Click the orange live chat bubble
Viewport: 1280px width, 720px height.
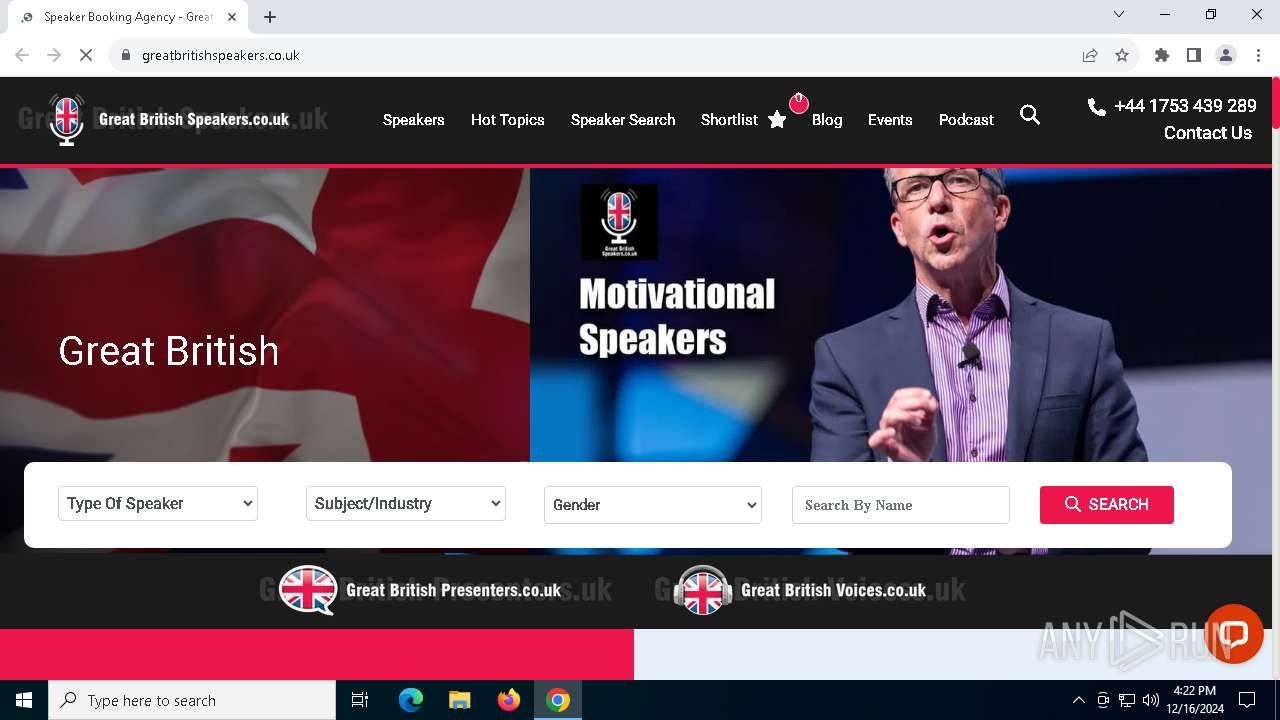pyautogui.click(x=1234, y=634)
